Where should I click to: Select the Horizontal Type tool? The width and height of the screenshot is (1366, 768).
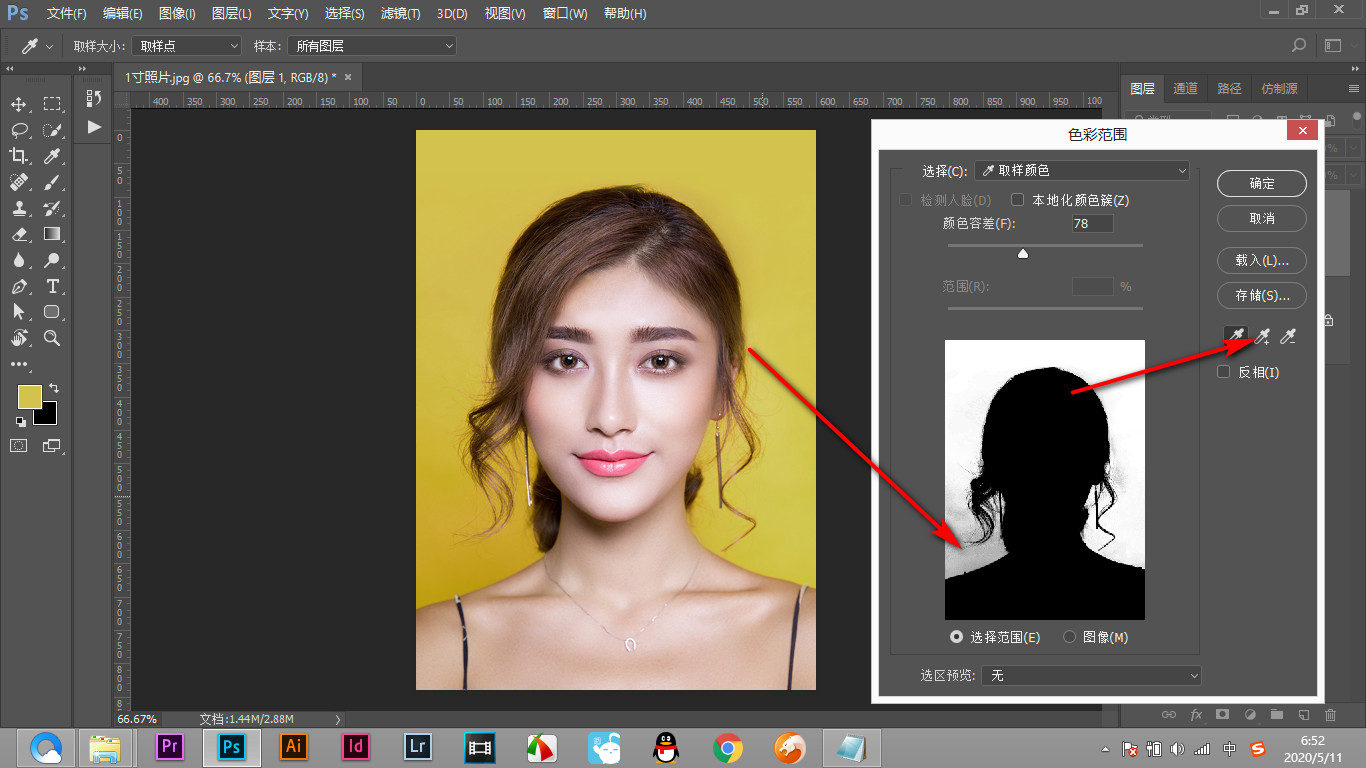click(x=52, y=286)
